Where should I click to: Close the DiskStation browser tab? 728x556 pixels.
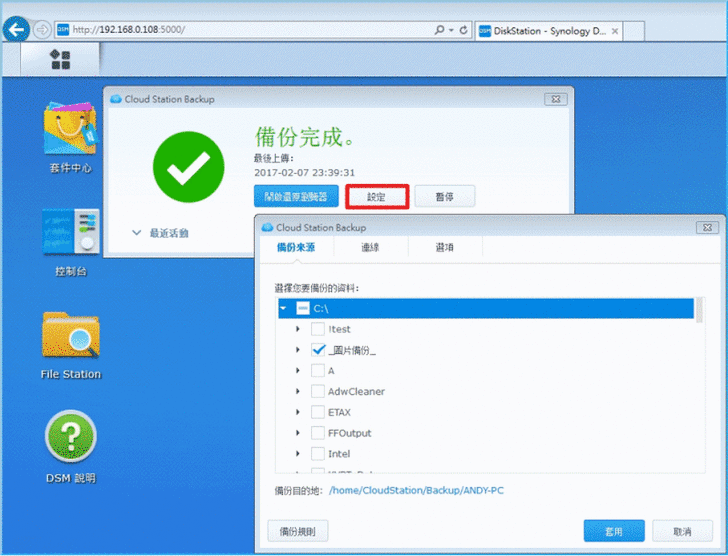[x=614, y=31]
